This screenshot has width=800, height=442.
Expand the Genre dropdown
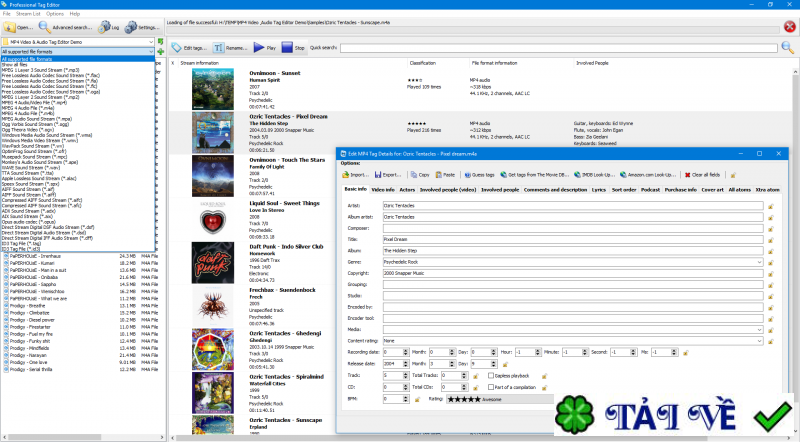point(762,260)
